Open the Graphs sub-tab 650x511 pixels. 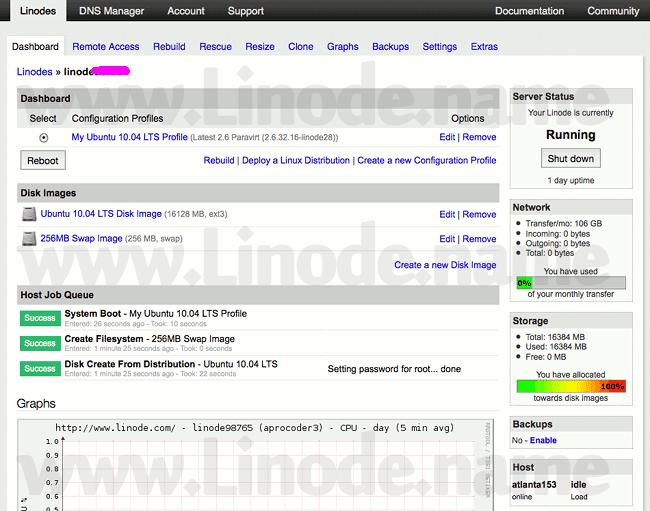click(x=342, y=46)
